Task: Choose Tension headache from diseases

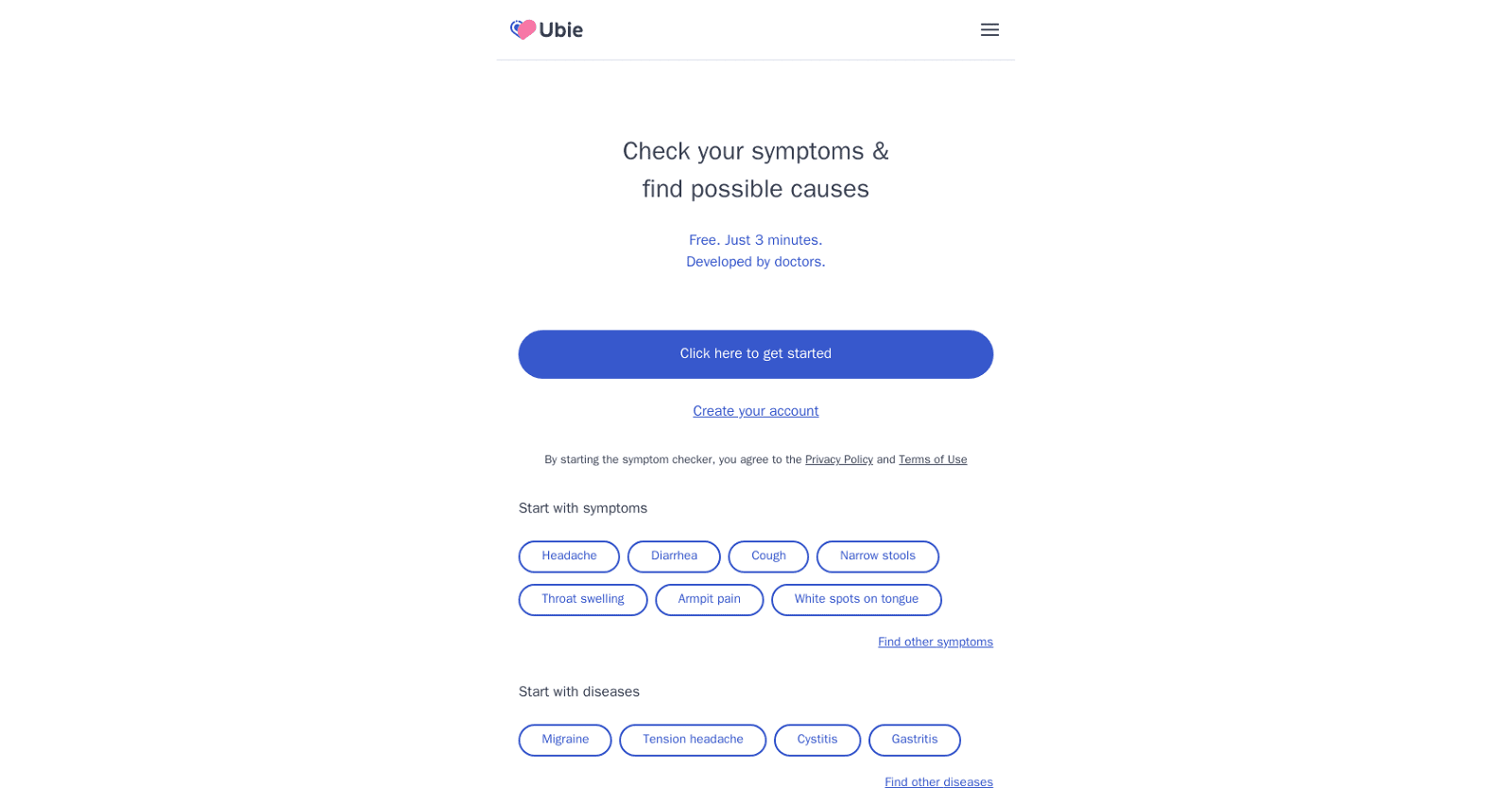Action: tap(692, 740)
